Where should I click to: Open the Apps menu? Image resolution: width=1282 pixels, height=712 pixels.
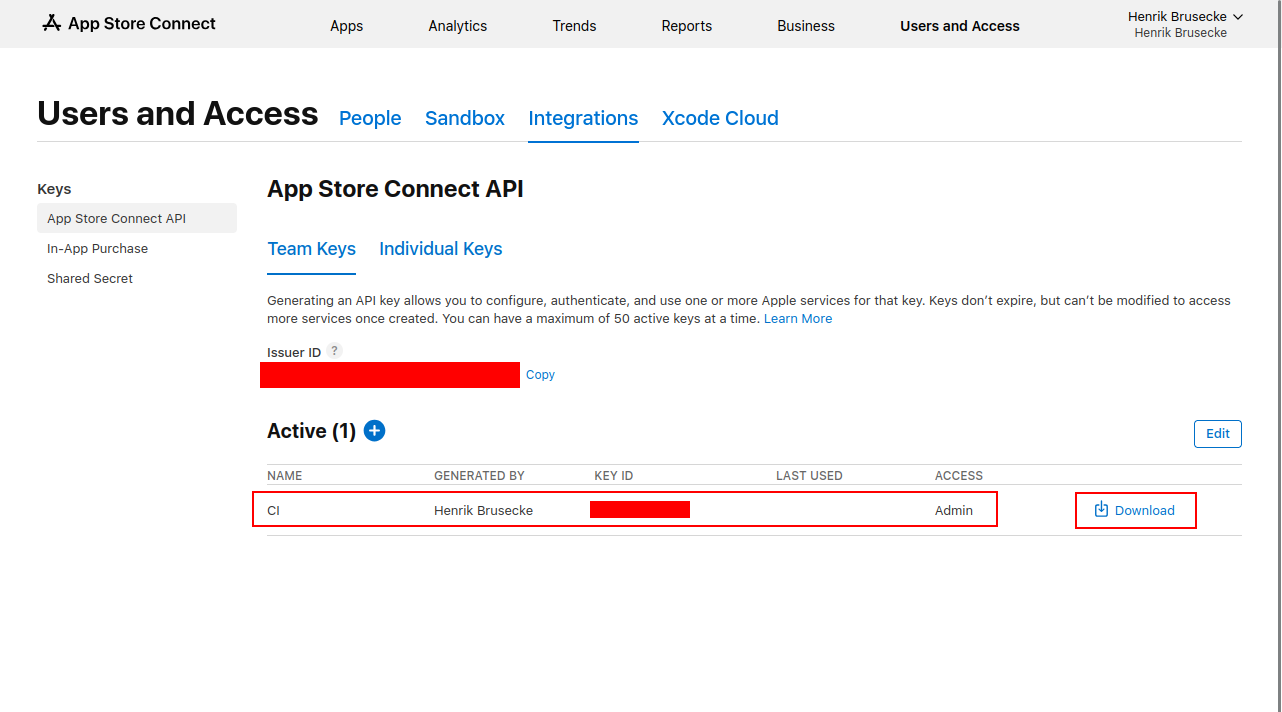pyautogui.click(x=346, y=26)
